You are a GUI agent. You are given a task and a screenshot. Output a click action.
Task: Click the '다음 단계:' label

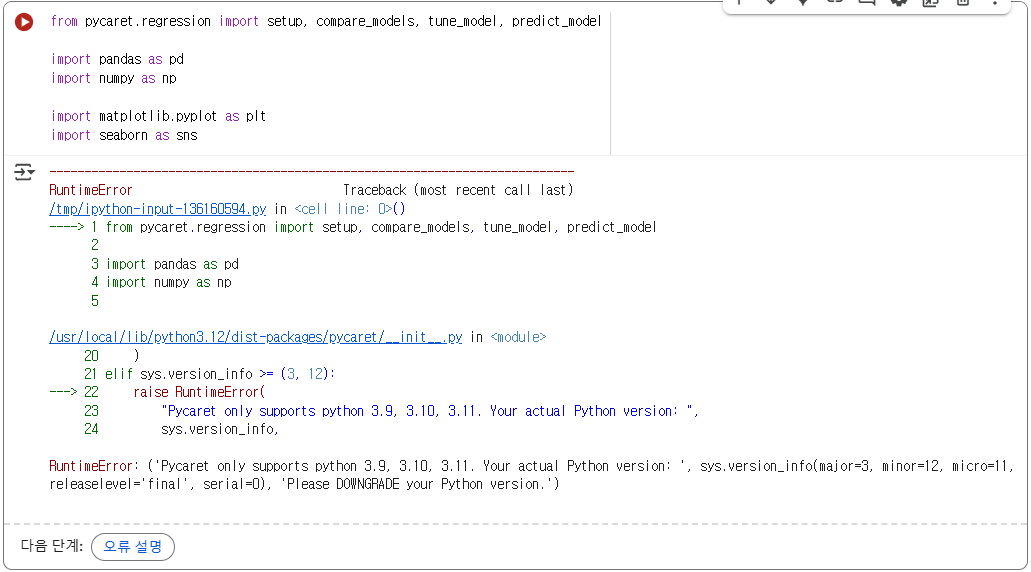[52, 546]
